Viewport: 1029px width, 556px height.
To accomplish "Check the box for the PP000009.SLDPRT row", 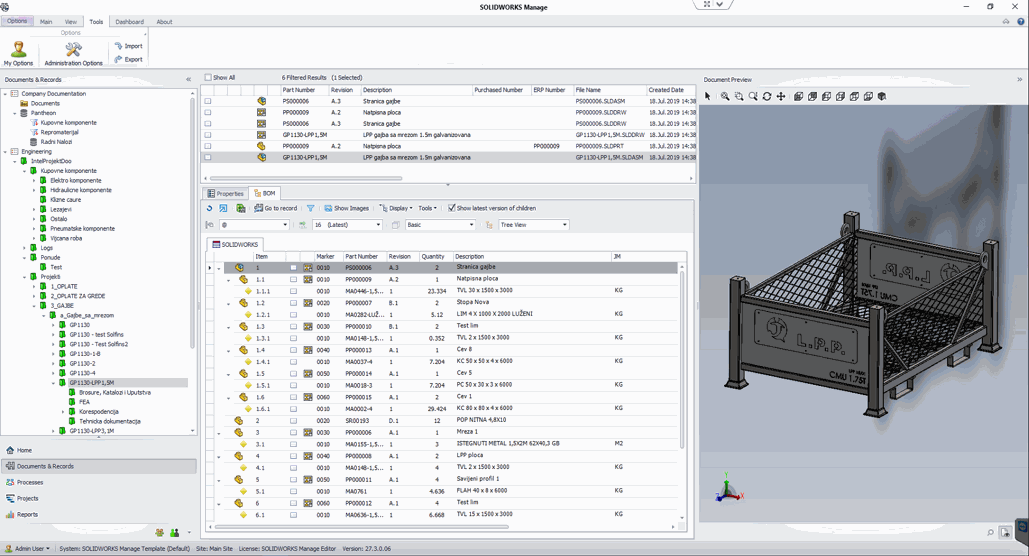I will (x=208, y=146).
